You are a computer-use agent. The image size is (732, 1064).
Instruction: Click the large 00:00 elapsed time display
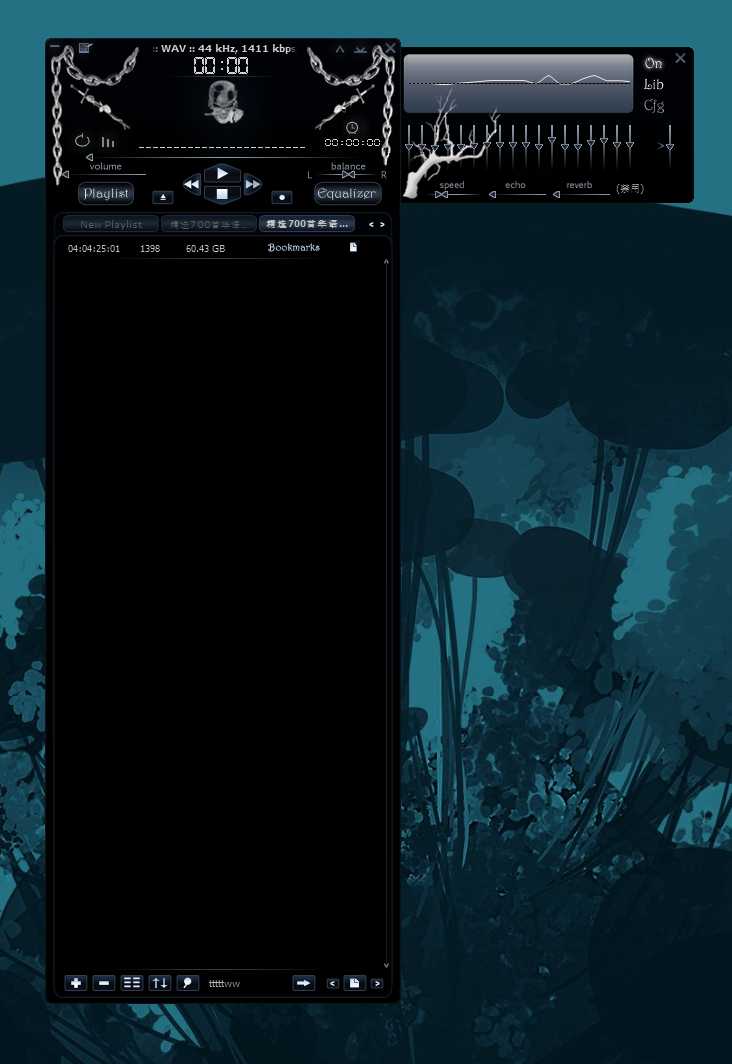(221, 66)
